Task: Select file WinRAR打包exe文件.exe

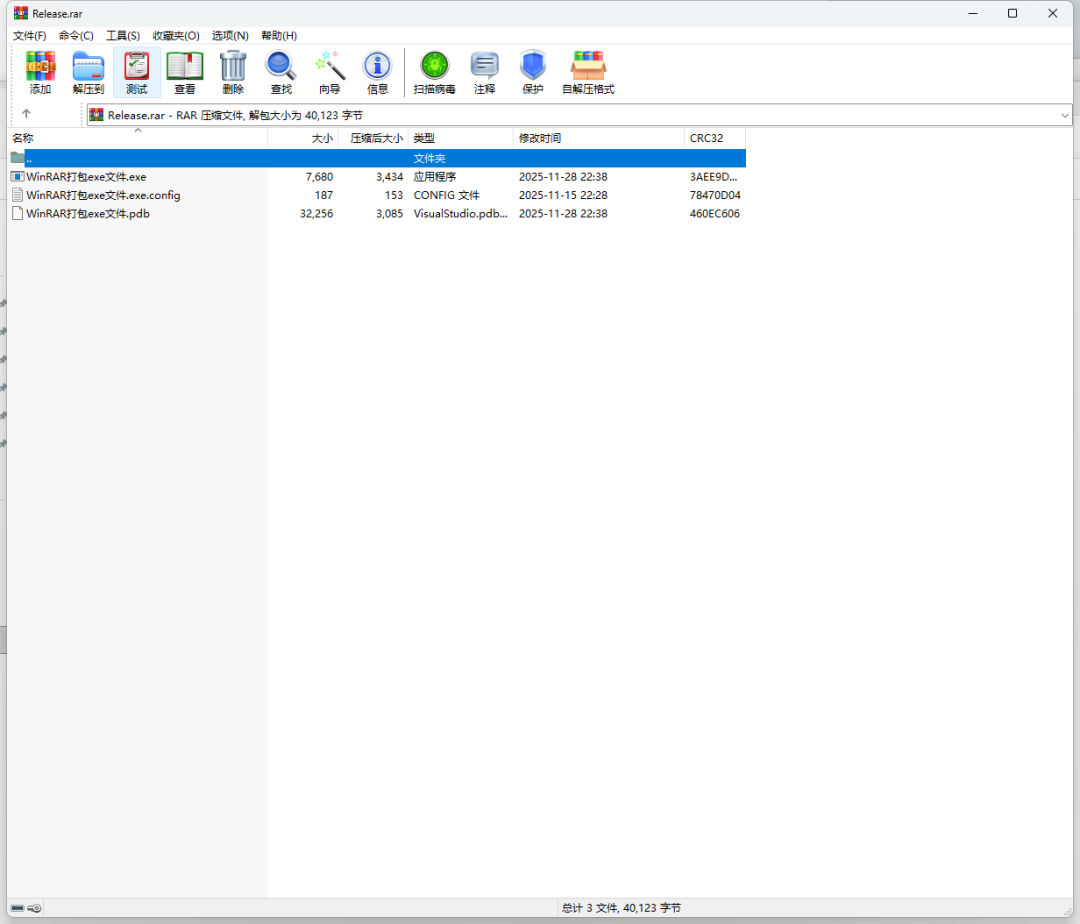Action: tap(86, 177)
